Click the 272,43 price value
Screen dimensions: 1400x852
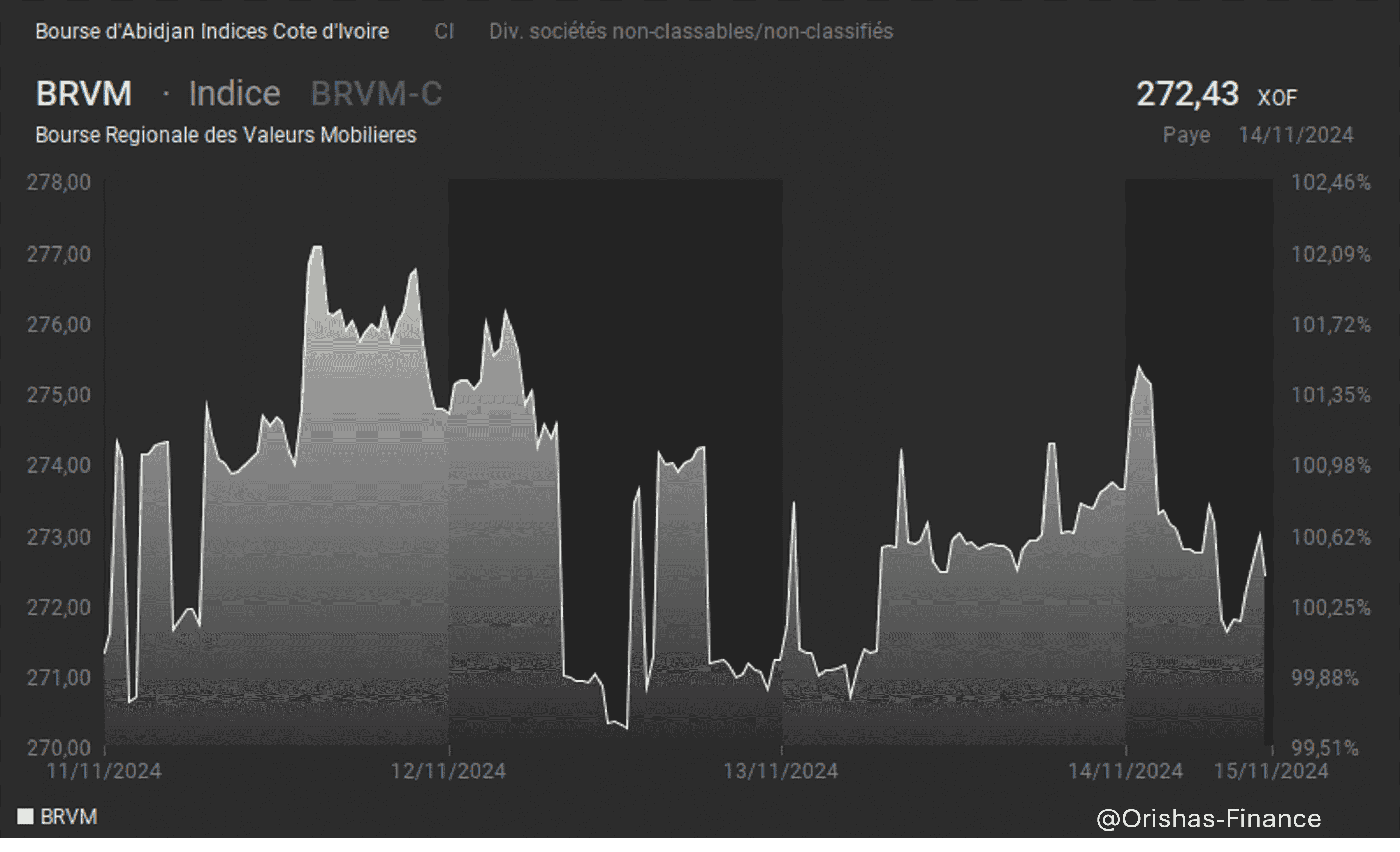1187,94
